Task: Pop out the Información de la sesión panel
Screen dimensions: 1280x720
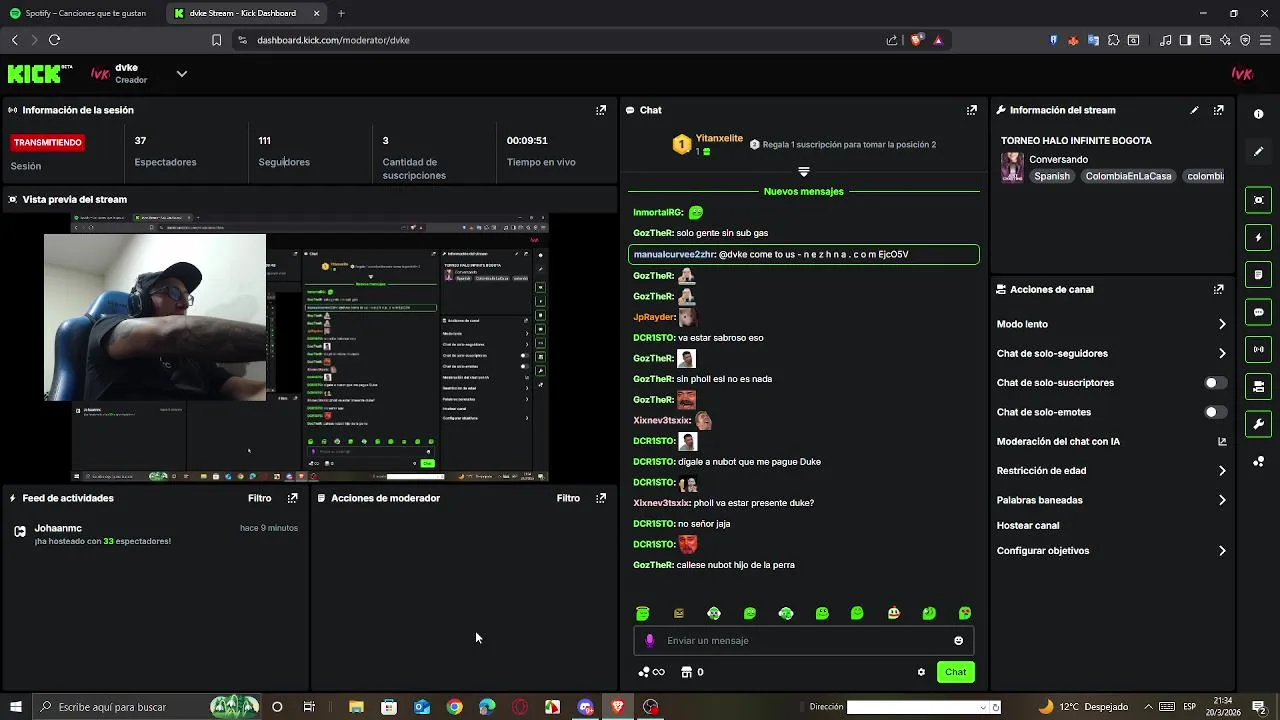Action: click(600, 110)
